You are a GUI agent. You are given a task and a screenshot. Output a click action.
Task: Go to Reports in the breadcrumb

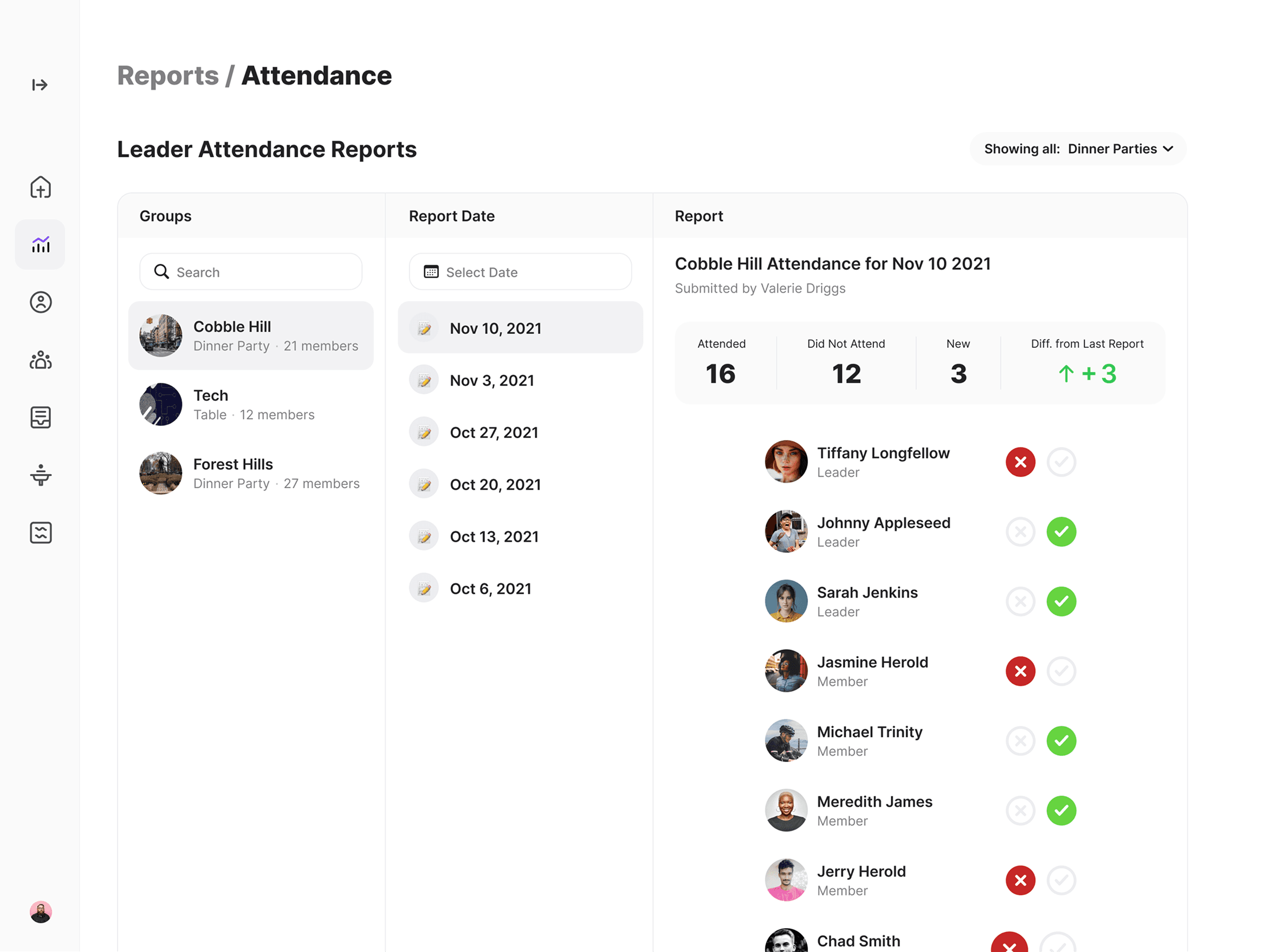tap(168, 76)
